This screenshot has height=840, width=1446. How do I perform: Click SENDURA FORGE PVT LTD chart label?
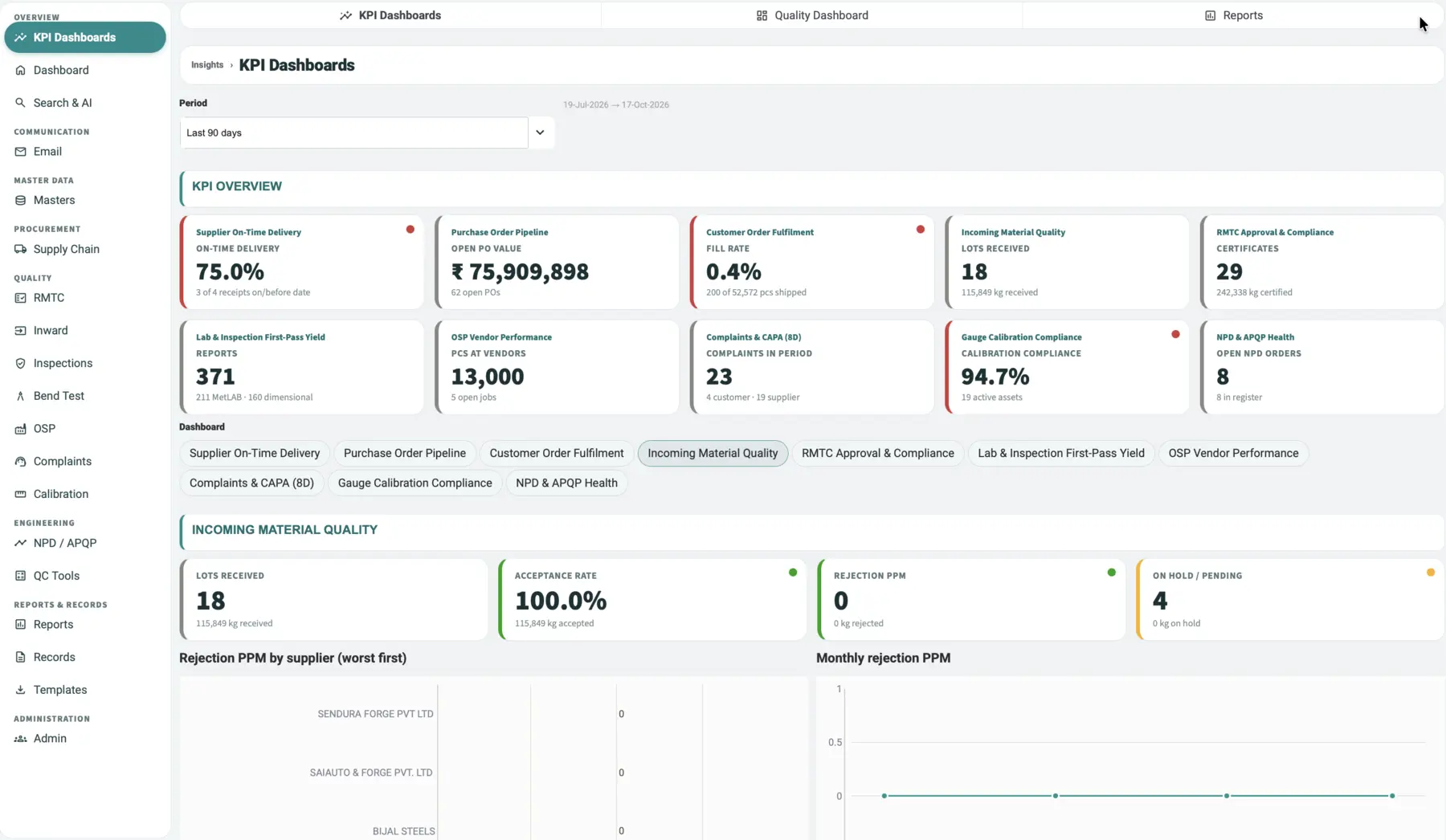point(375,714)
